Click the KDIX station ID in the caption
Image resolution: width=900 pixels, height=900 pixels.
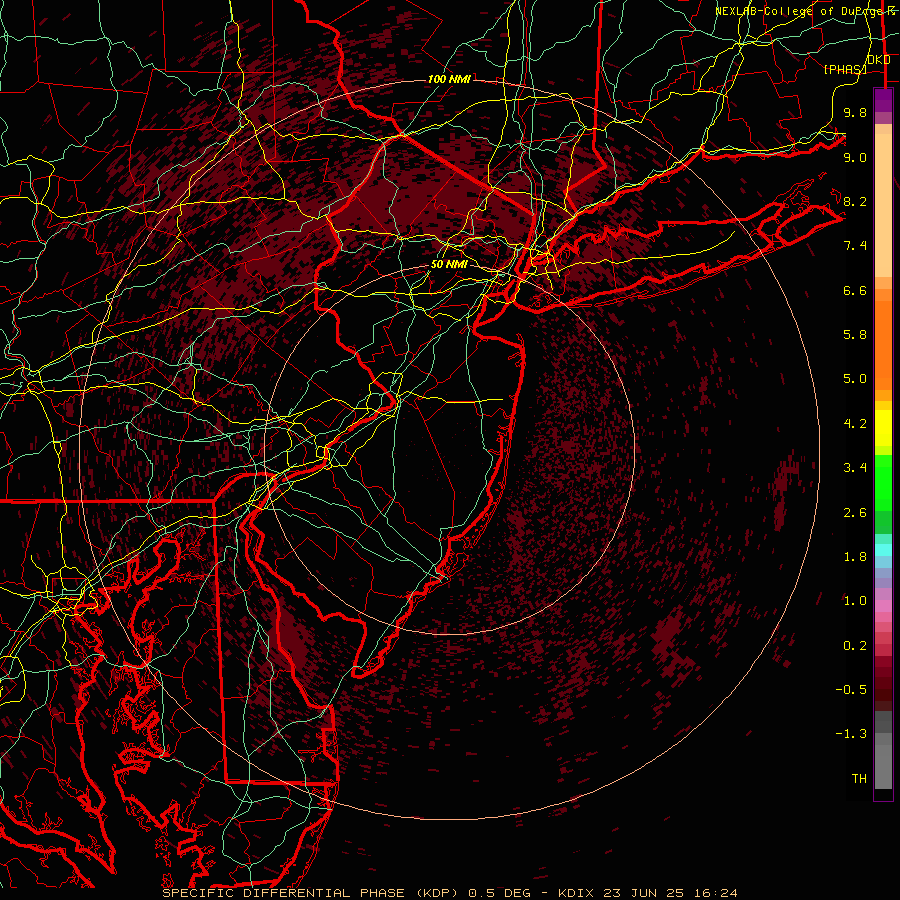tap(575, 893)
